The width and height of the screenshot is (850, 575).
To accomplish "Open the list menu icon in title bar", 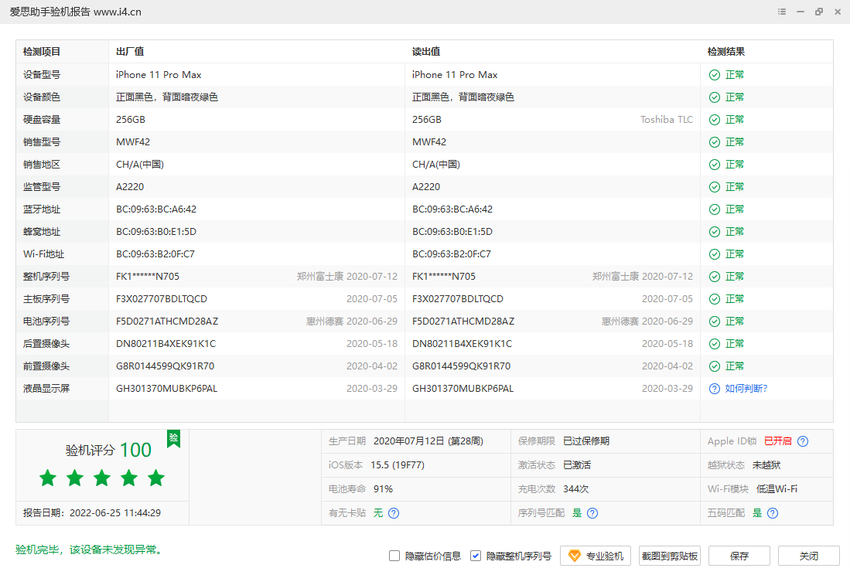I will pyautogui.click(x=782, y=11).
